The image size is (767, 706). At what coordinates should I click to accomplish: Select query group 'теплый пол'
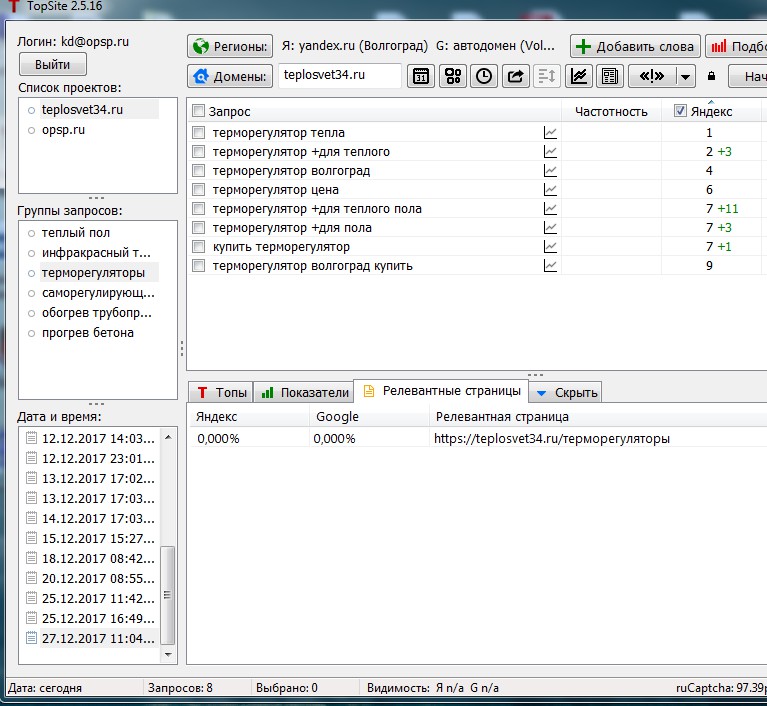coord(76,232)
